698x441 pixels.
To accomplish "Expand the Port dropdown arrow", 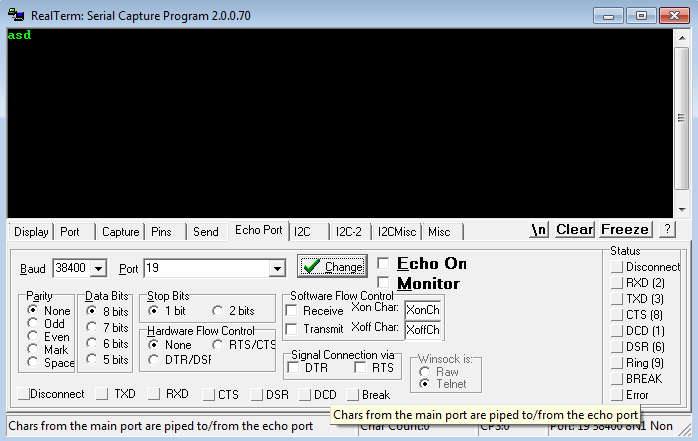I will click(277, 268).
